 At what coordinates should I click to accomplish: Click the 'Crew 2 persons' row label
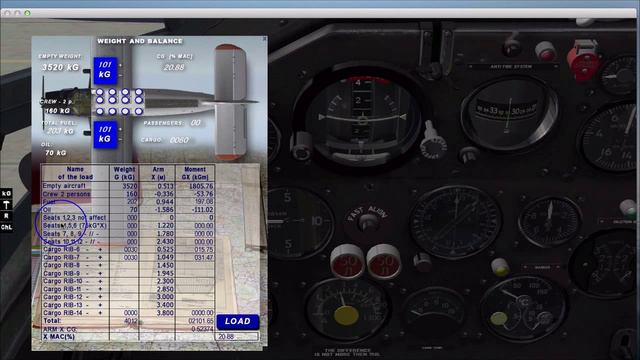tap(67, 194)
